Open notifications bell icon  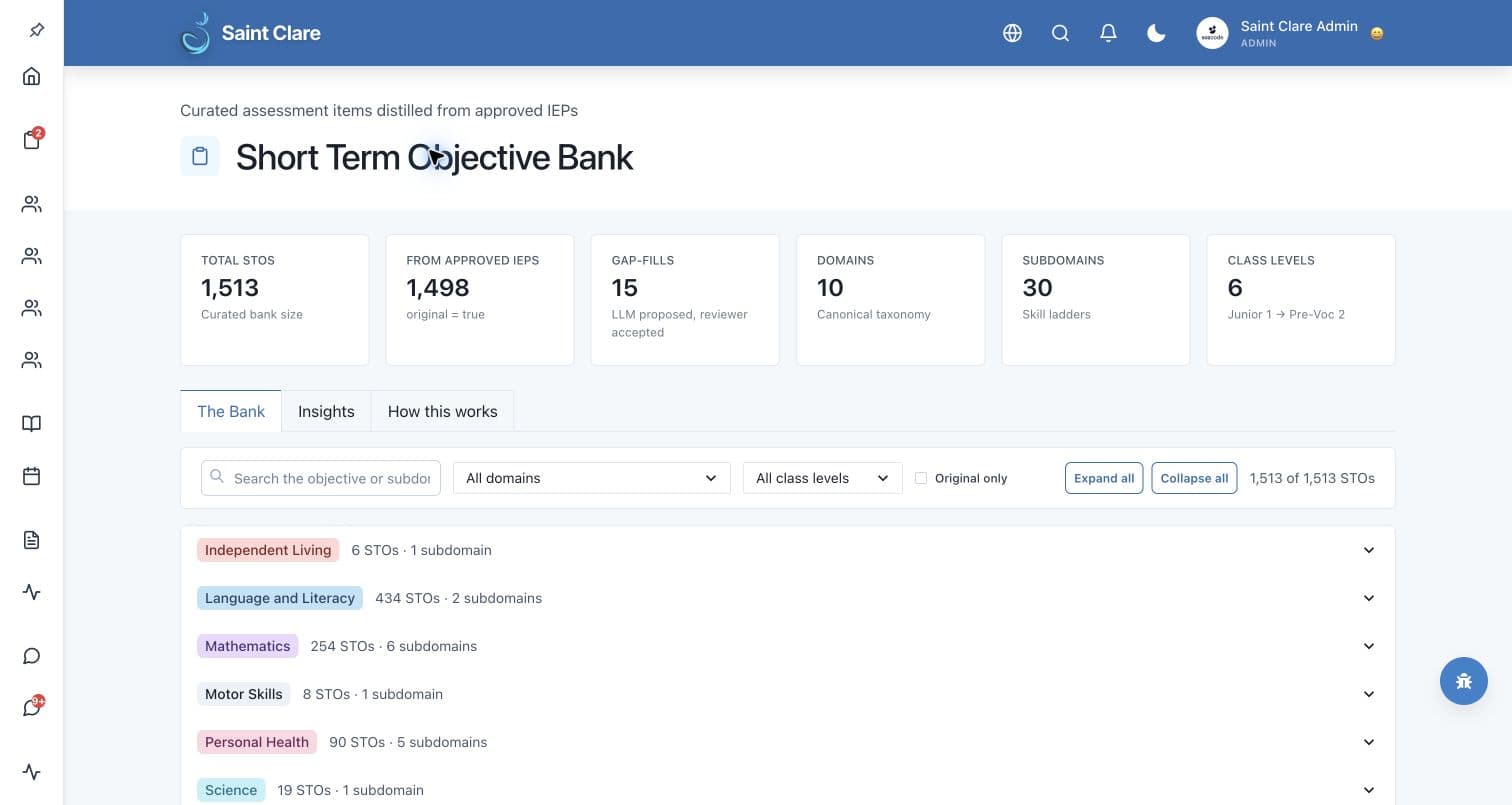1108,33
